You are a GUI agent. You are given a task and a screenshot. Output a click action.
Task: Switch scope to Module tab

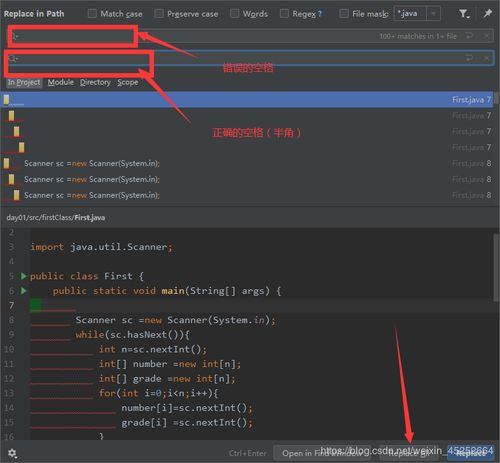(61, 82)
